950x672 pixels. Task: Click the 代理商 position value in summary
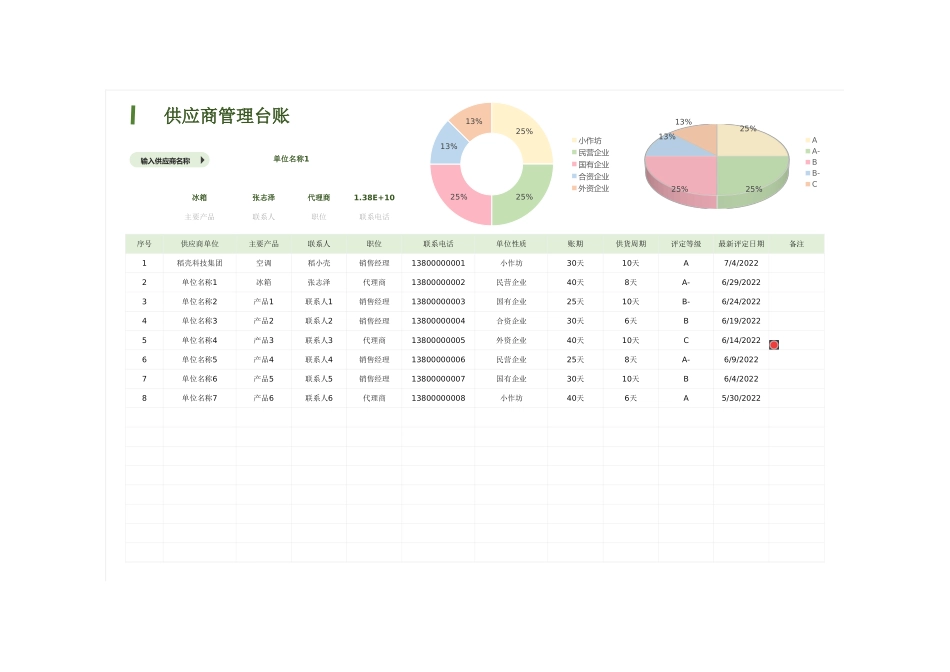click(318, 197)
